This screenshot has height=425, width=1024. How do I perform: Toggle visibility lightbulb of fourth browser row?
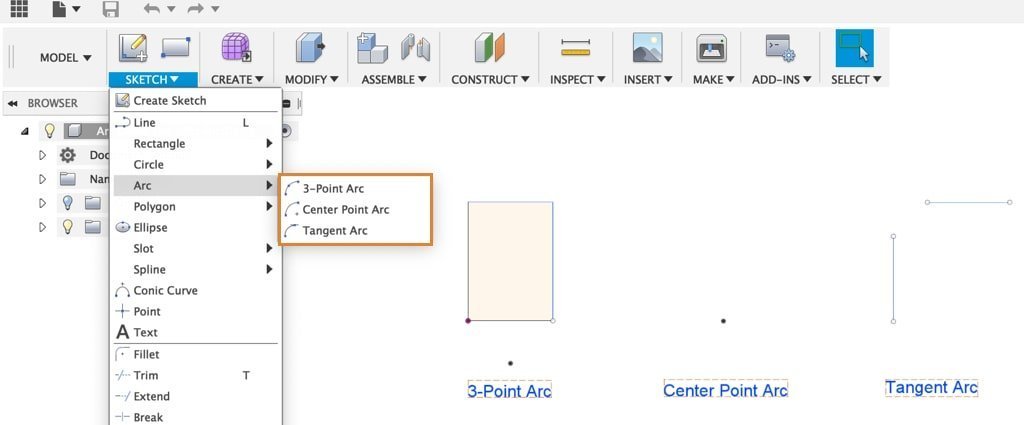[x=67, y=203]
